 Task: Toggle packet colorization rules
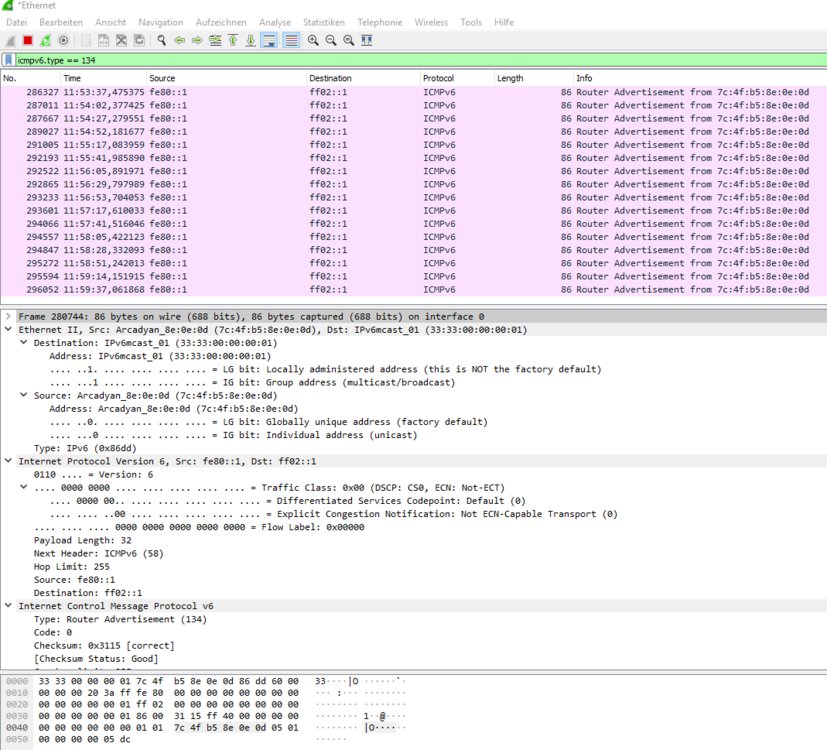[291, 40]
